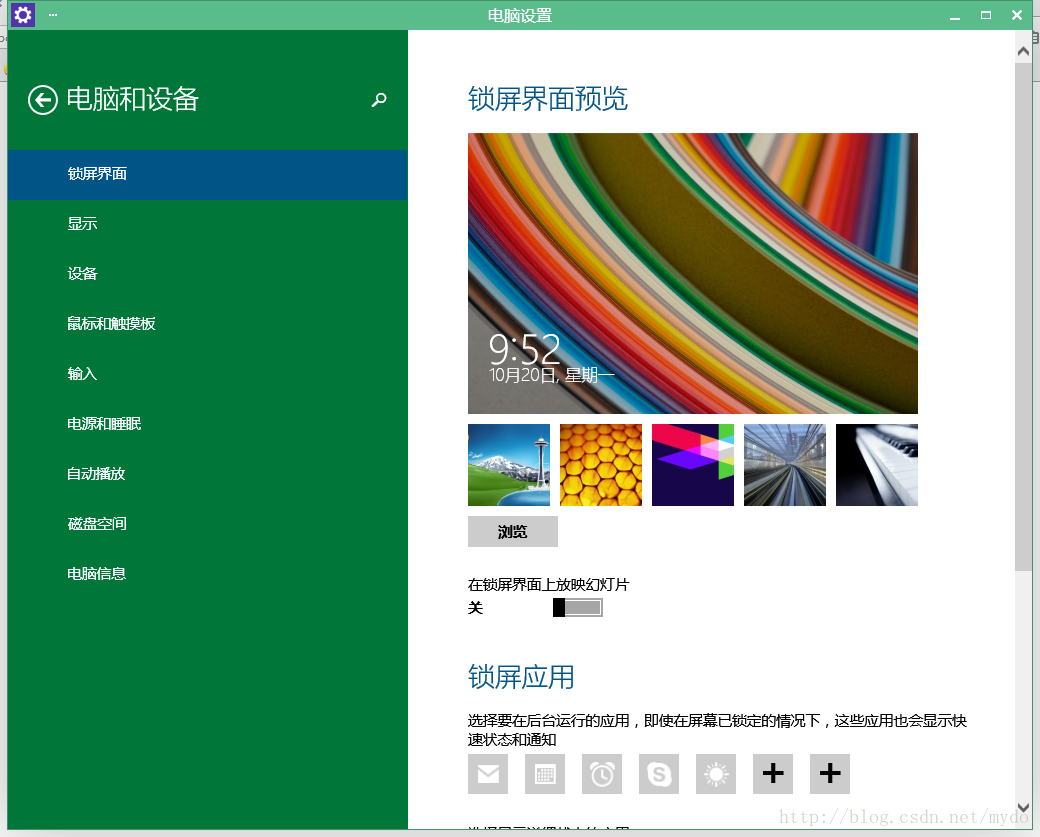Open the three-dots menu in title bar

click(53, 15)
